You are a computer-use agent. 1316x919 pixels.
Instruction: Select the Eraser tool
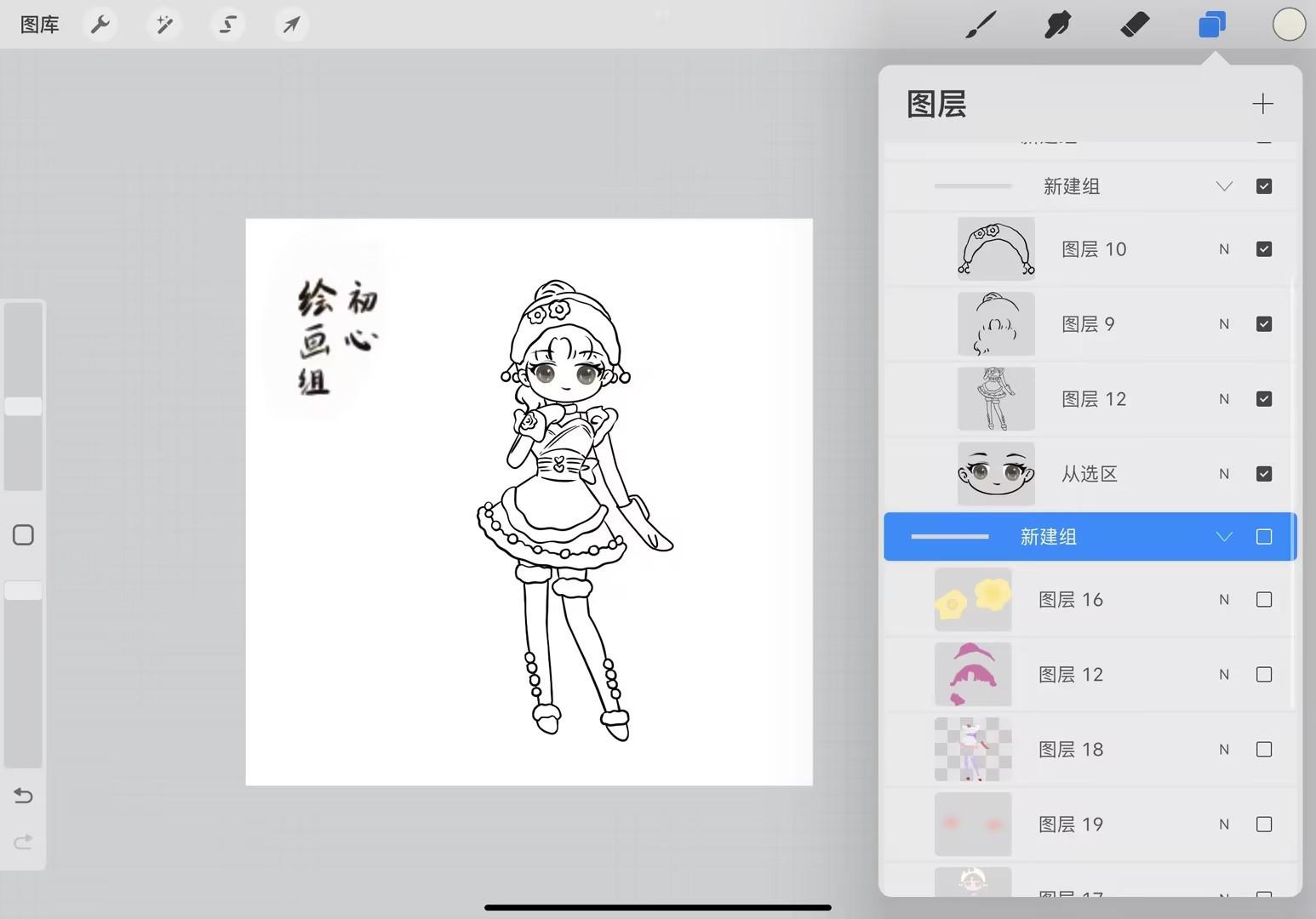click(1135, 25)
